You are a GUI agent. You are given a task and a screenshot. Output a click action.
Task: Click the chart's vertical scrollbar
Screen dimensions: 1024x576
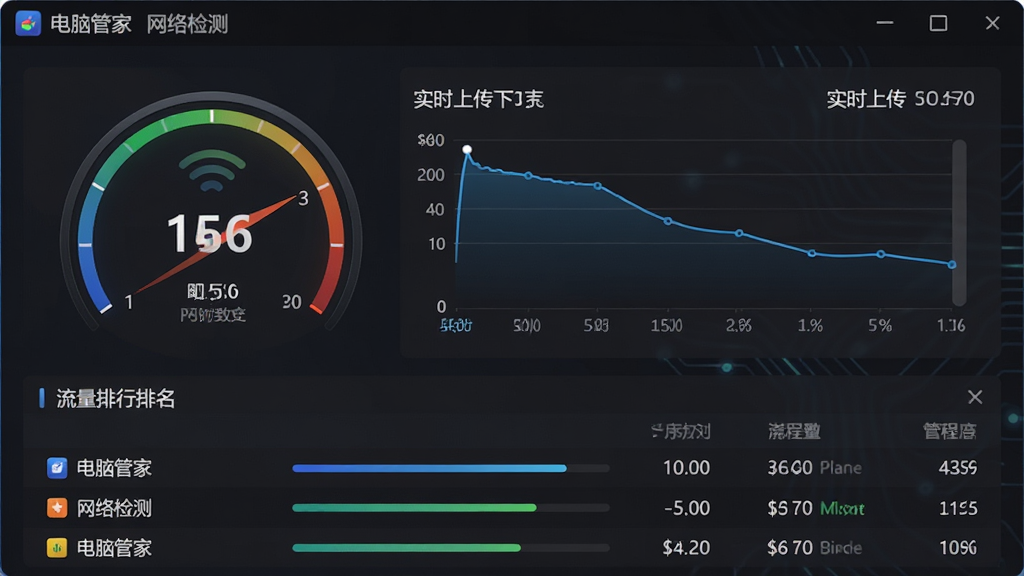tap(959, 222)
